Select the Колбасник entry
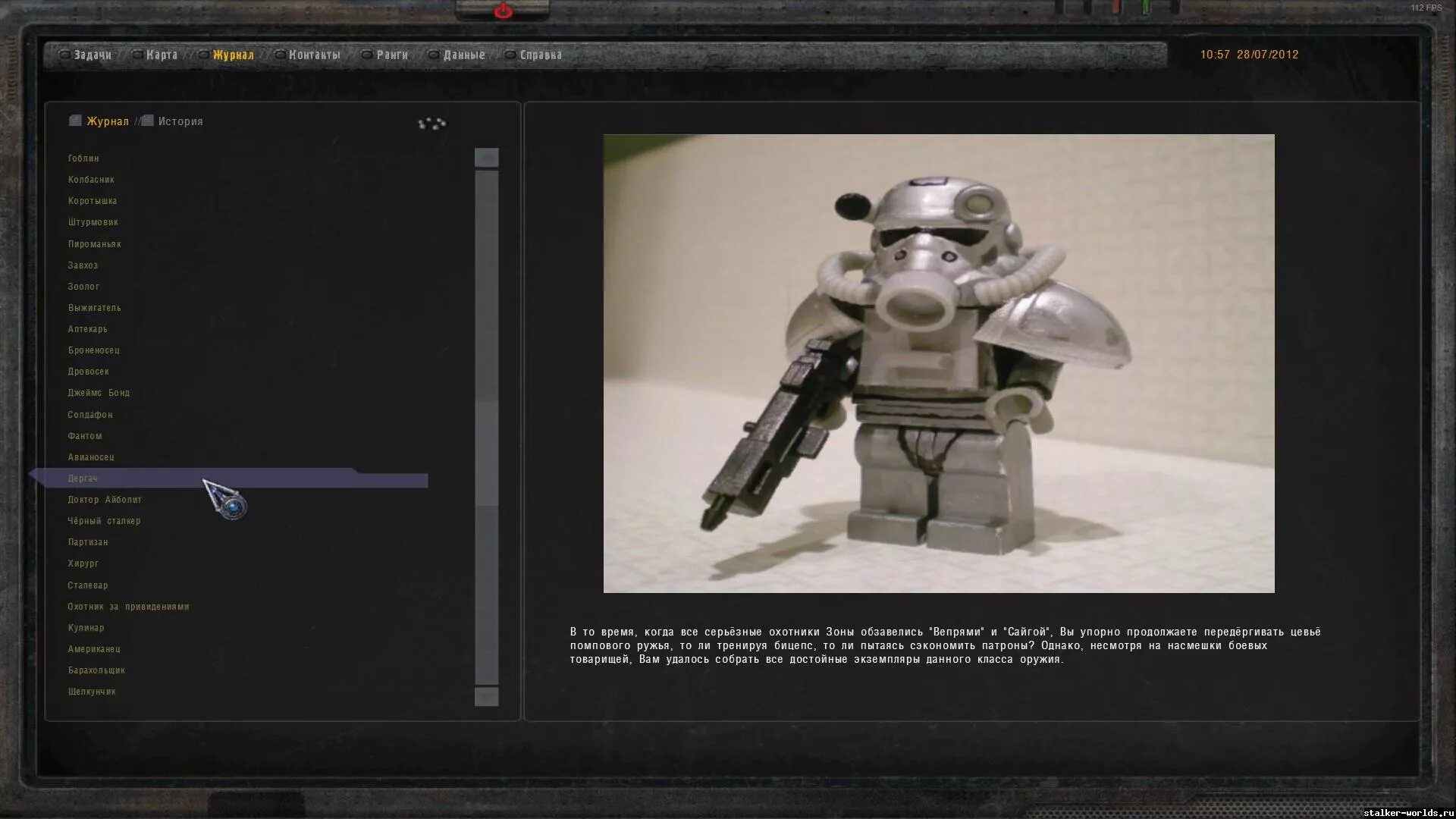This screenshot has height=819, width=1456. click(91, 180)
